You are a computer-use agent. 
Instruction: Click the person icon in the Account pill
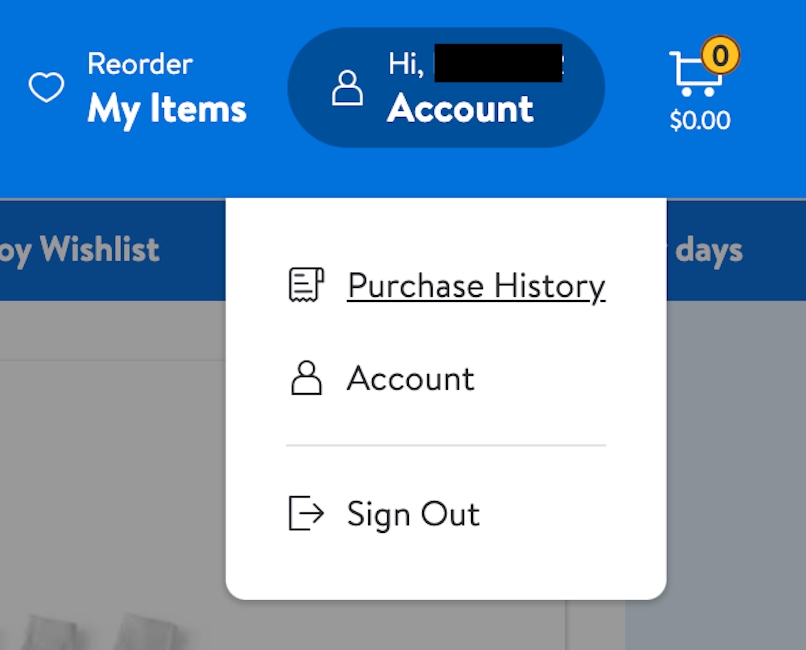(347, 88)
